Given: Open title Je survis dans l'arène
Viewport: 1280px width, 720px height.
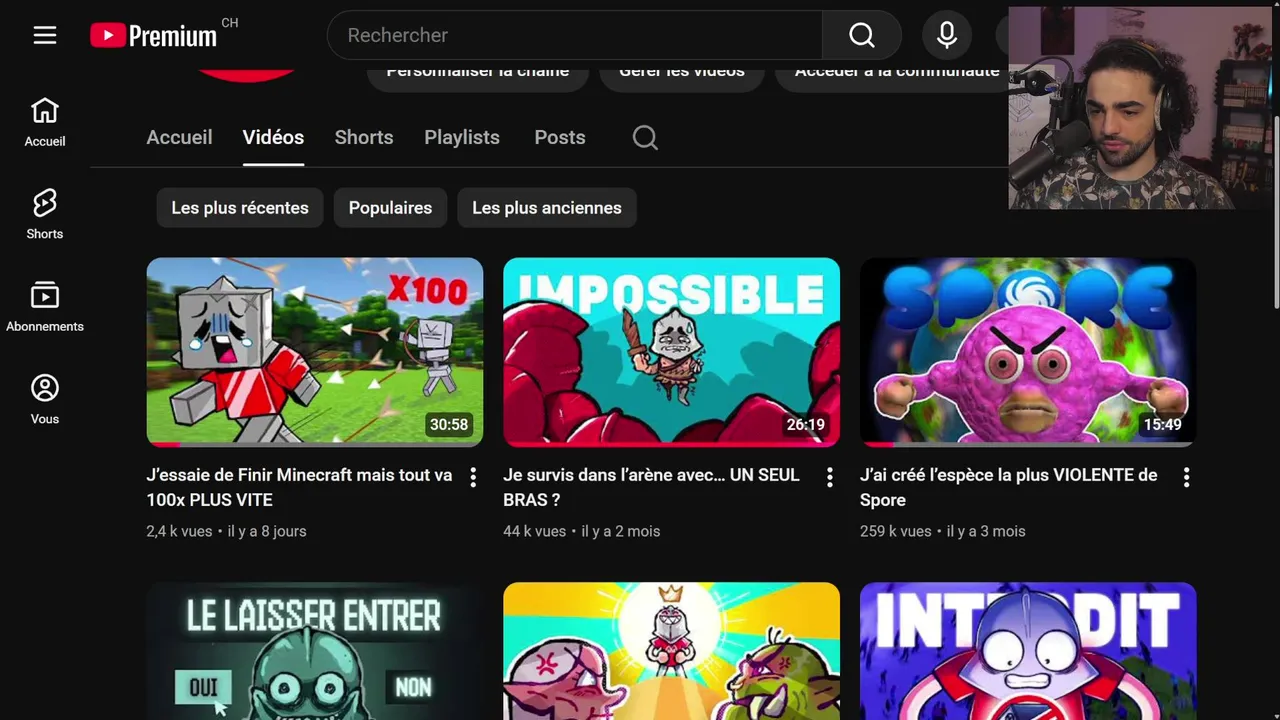Looking at the screenshot, I should pos(651,487).
